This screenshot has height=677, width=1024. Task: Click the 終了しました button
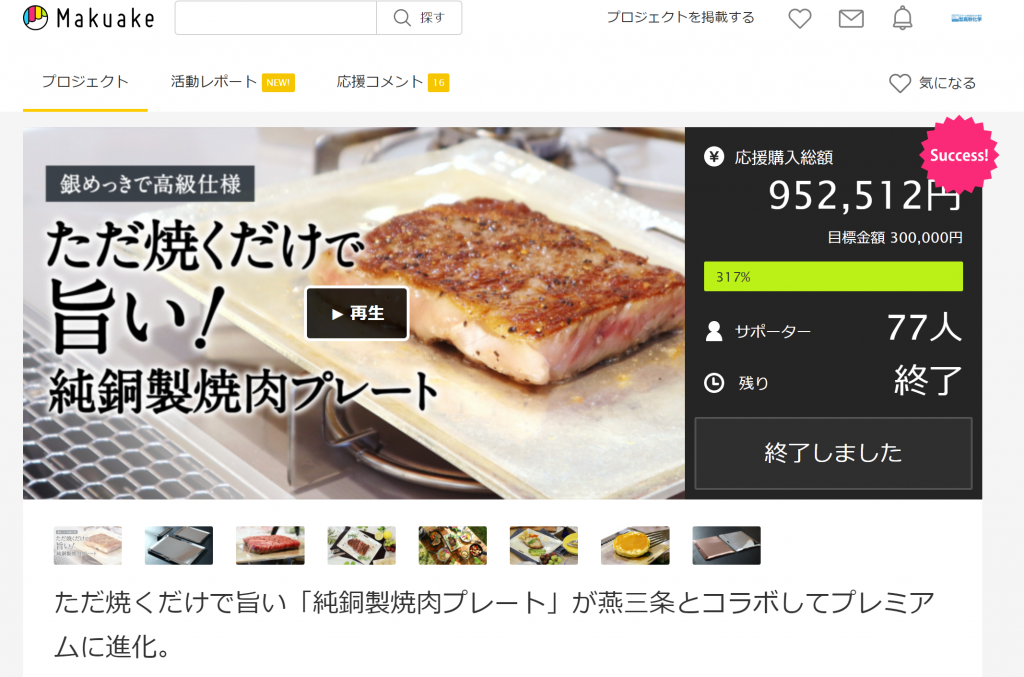[833, 453]
